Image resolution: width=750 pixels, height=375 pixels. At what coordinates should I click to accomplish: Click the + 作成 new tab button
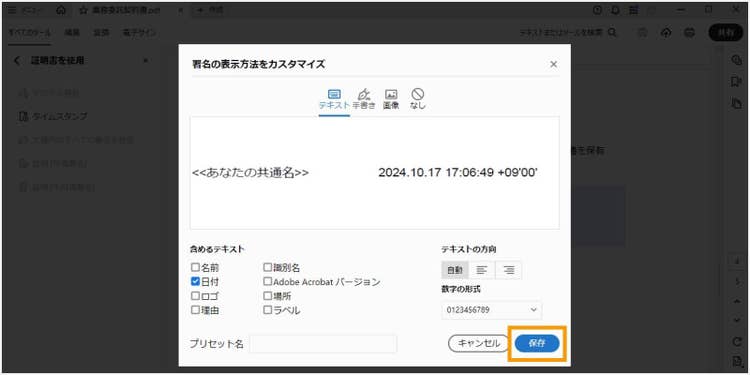point(210,10)
